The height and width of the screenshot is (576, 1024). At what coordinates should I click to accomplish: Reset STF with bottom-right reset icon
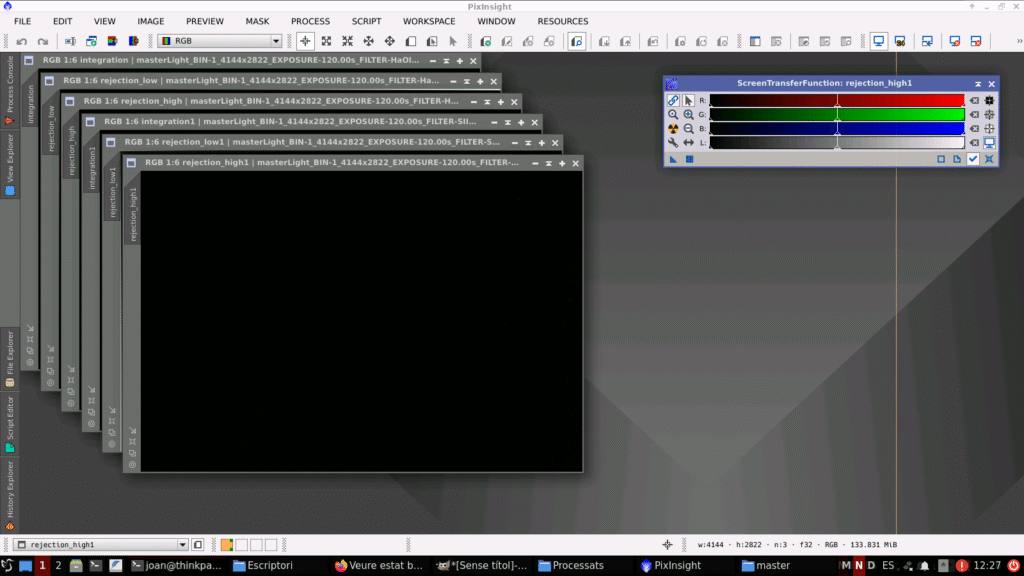click(x=989, y=159)
